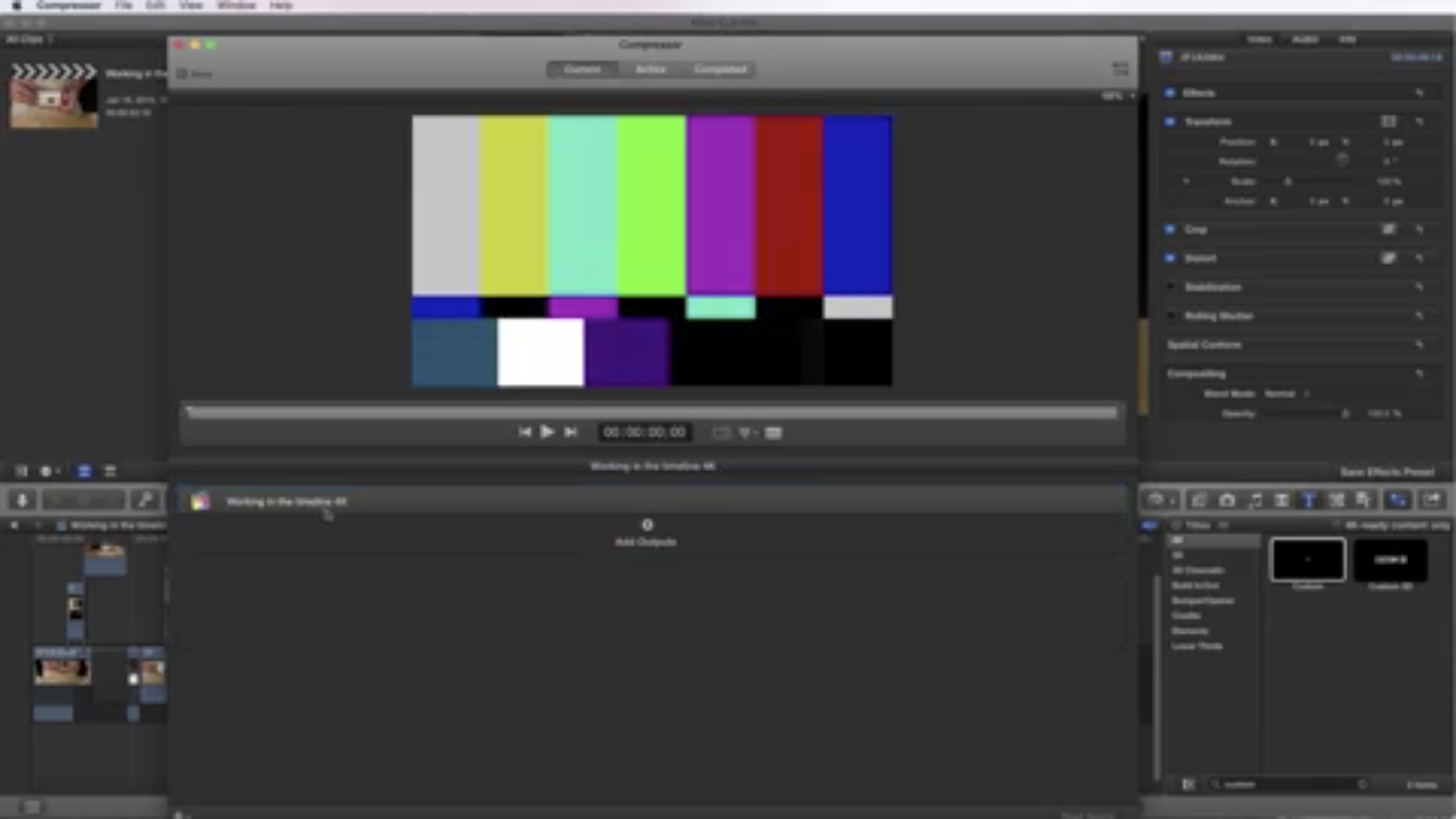Viewport: 1456px width, 819px height.
Task: Disable the Crop checkbox in inspector
Action: click(1169, 229)
